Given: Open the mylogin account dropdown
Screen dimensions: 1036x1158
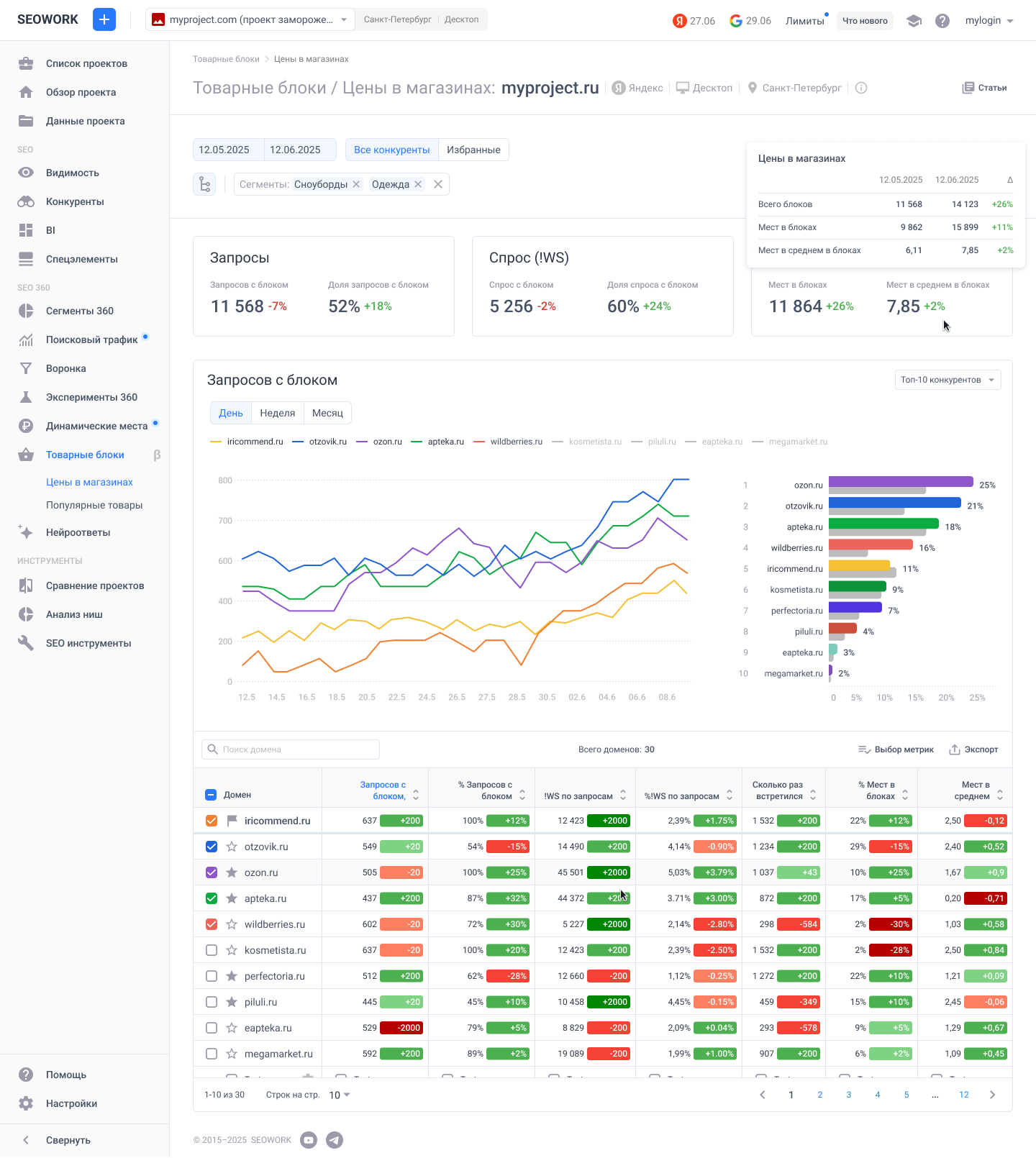Looking at the screenshot, I should tap(989, 21).
